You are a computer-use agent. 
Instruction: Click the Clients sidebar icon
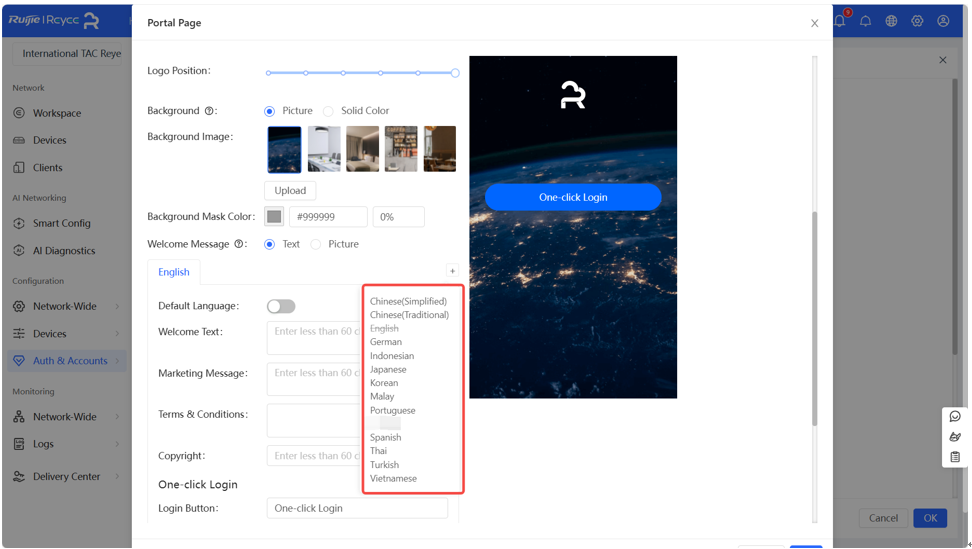19,167
